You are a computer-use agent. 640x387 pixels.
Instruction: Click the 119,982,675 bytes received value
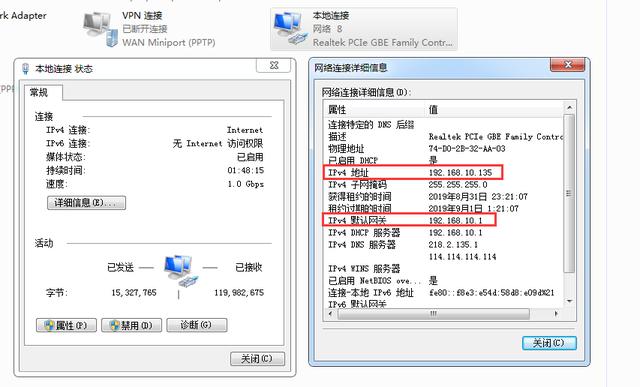click(239, 292)
